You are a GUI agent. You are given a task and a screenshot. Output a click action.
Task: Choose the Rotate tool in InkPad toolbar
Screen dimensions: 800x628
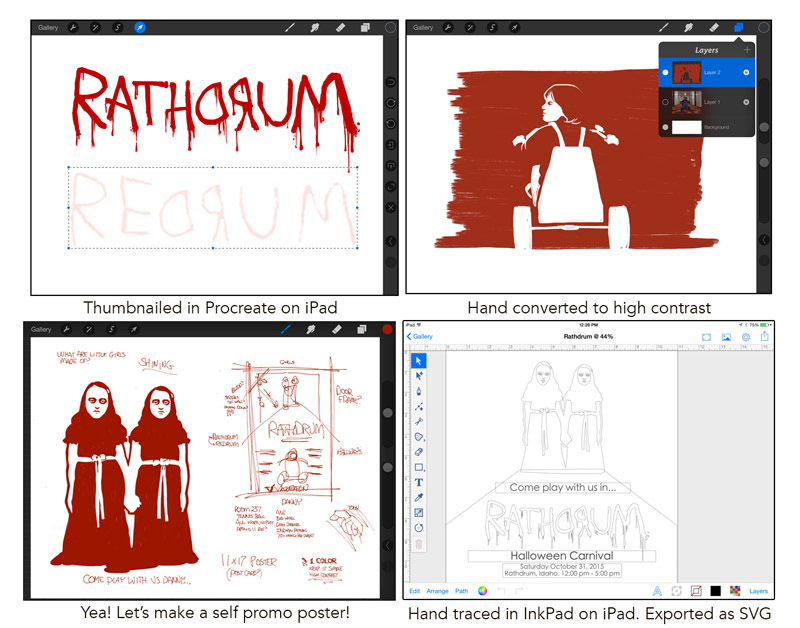coord(419,528)
